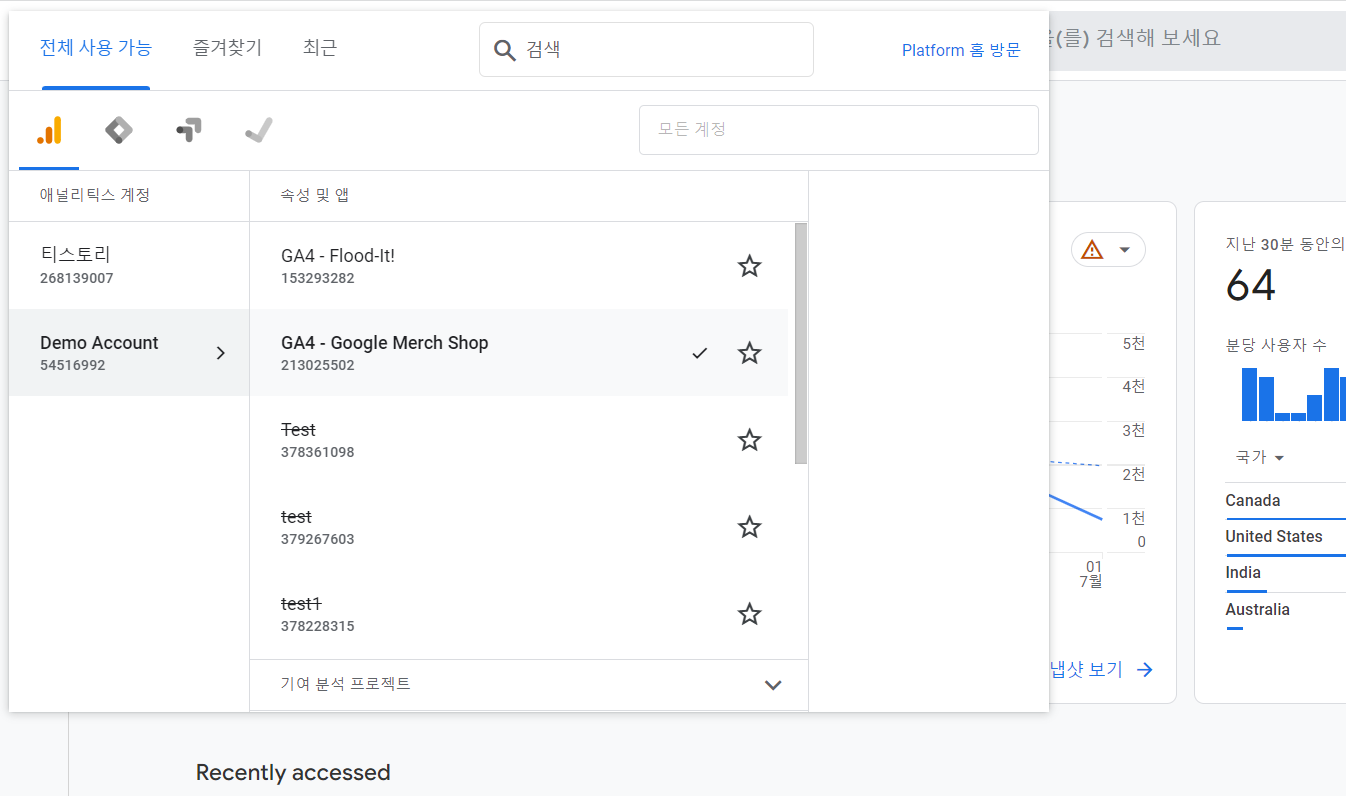Screen dimensions: 1346x796
Task: Open the 국가 dimension dropdown
Action: coord(1258,456)
